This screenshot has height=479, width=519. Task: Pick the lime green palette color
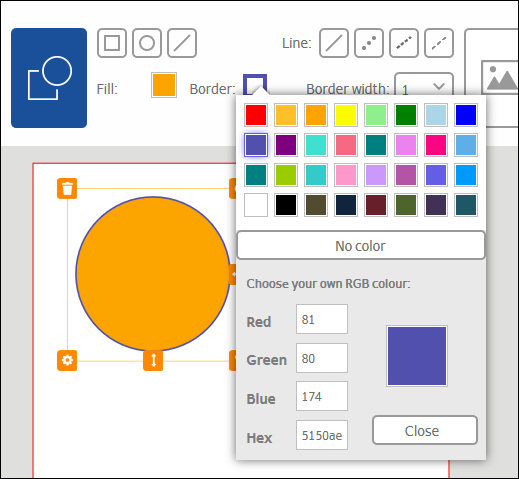(286, 175)
